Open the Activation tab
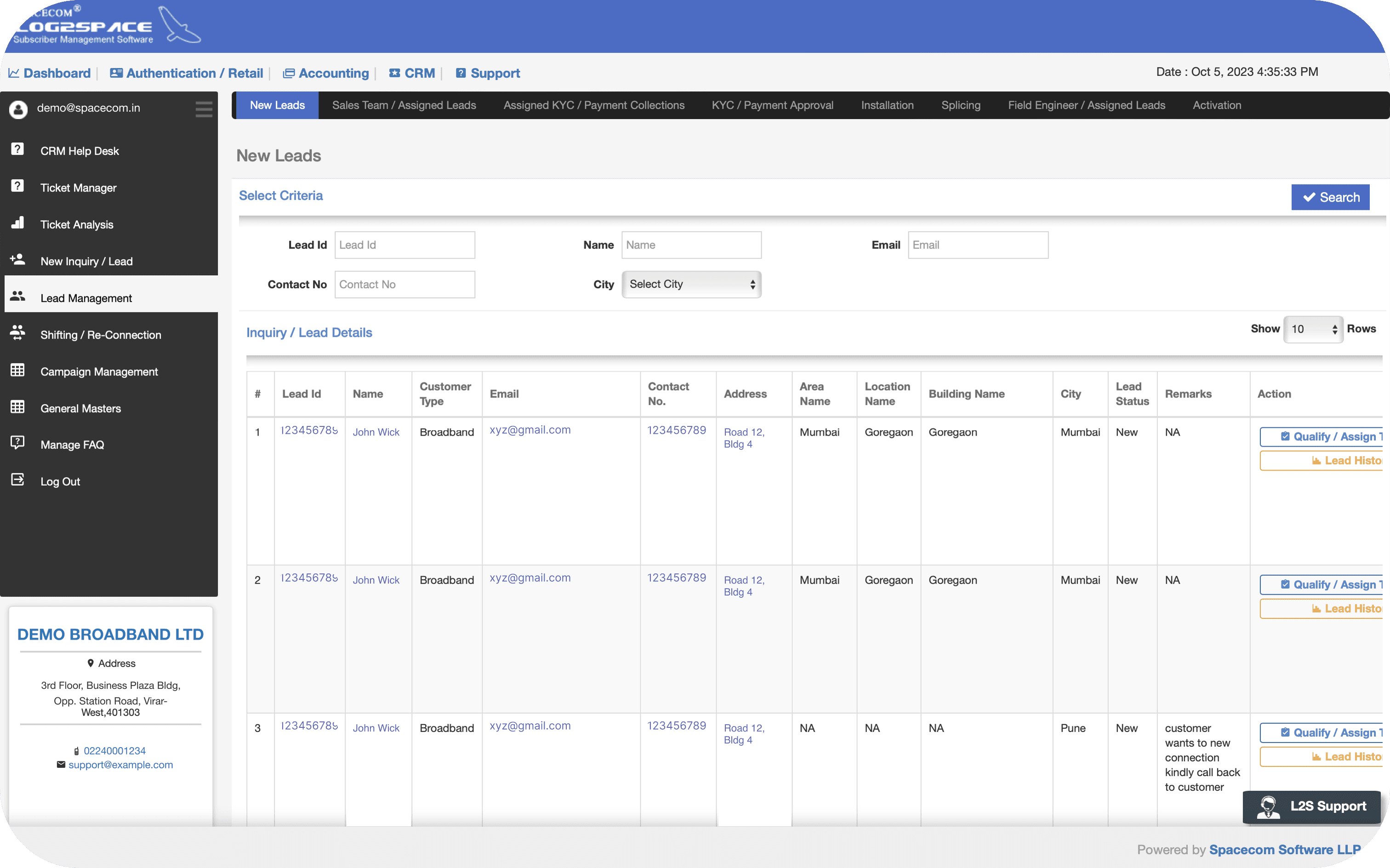Viewport: 1390px width, 868px height. pos(1217,105)
